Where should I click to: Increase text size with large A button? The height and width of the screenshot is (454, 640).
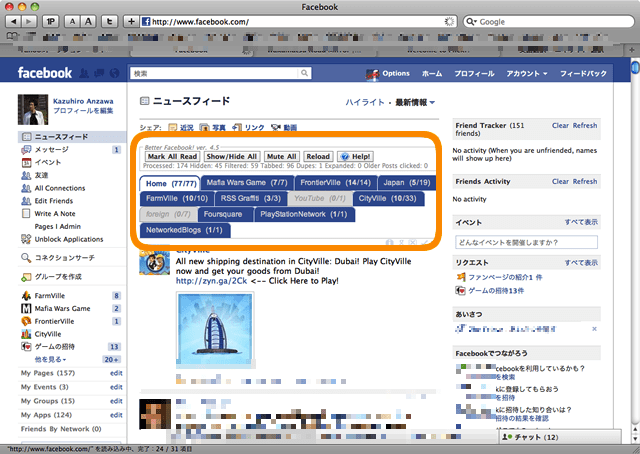coord(88,22)
